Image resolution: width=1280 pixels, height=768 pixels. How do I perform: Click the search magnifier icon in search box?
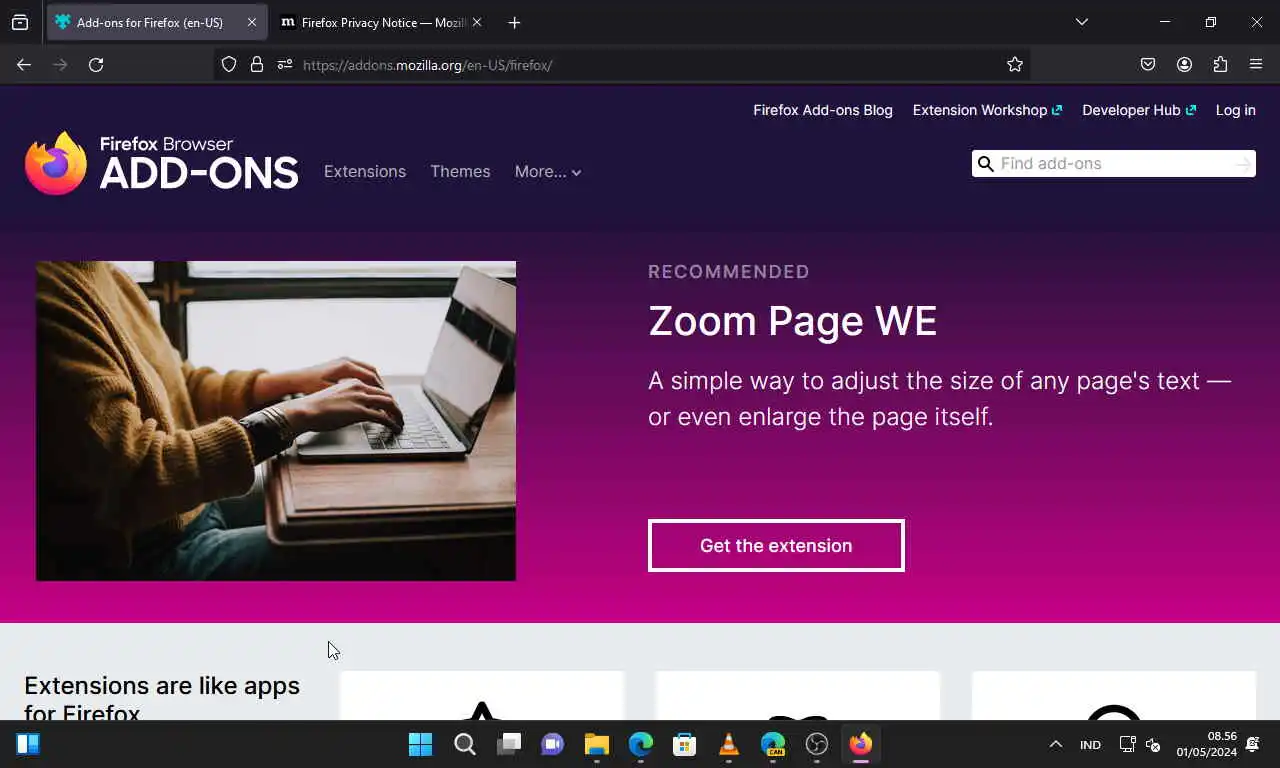pyautogui.click(x=985, y=164)
